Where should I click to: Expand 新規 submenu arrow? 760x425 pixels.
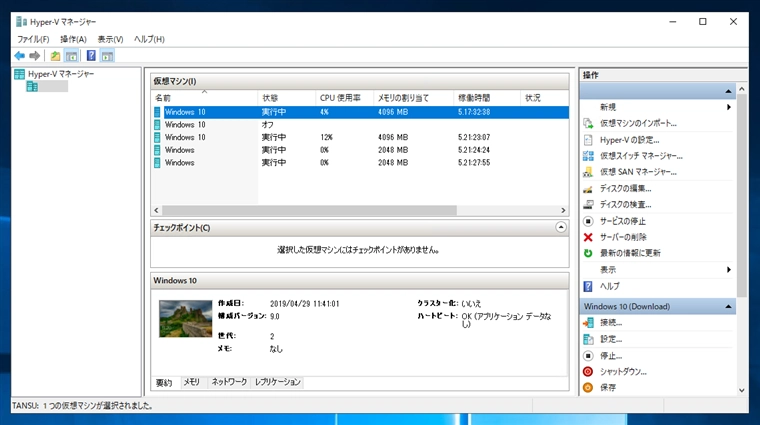pyautogui.click(x=728, y=107)
